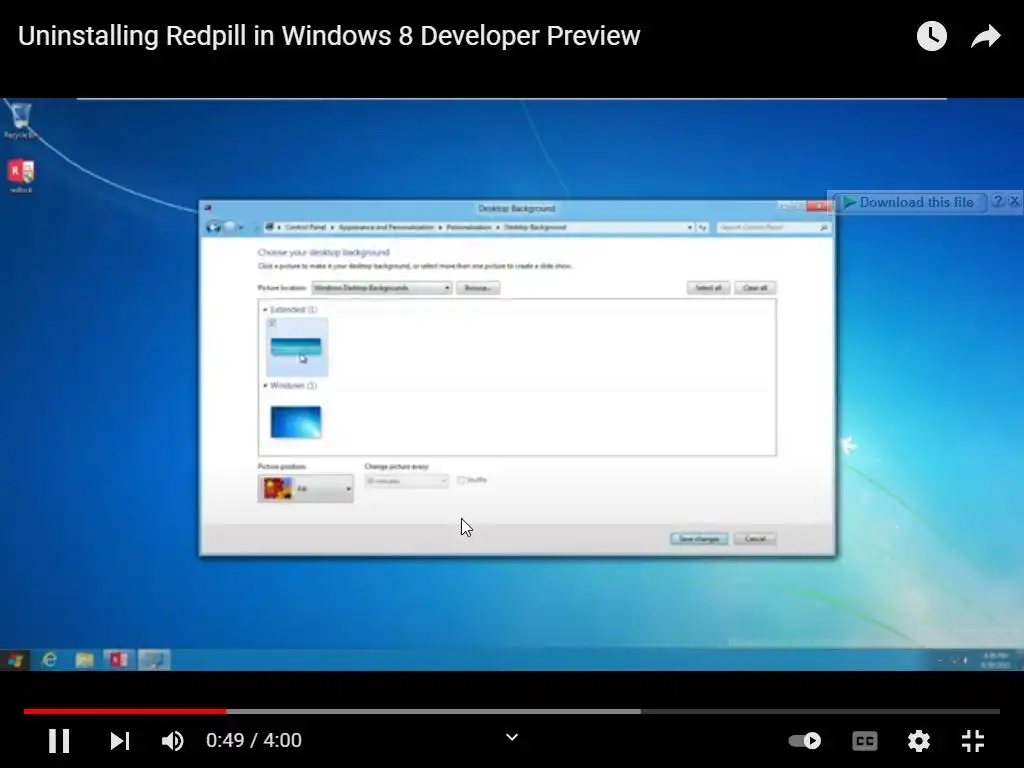Click the Forward arrow in Desktop Background window
The height and width of the screenshot is (768, 1024).
click(229, 227)
